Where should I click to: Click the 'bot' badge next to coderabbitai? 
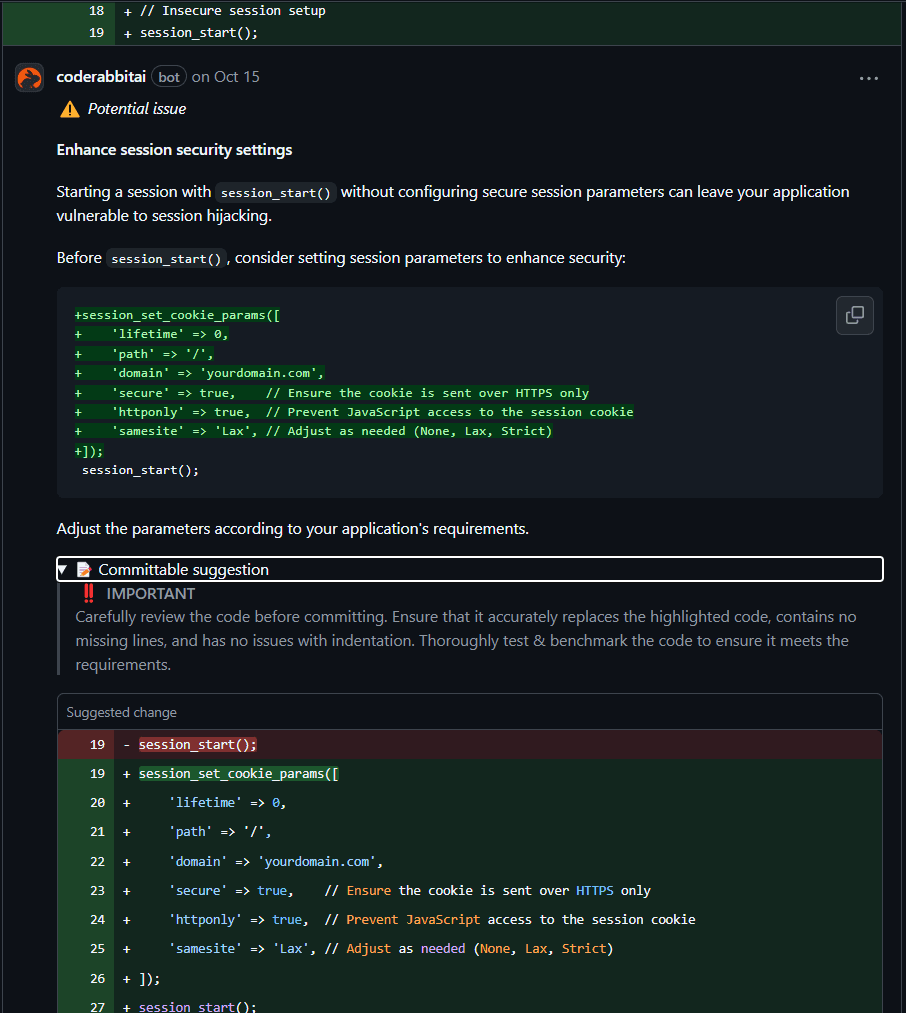point(169,77)
